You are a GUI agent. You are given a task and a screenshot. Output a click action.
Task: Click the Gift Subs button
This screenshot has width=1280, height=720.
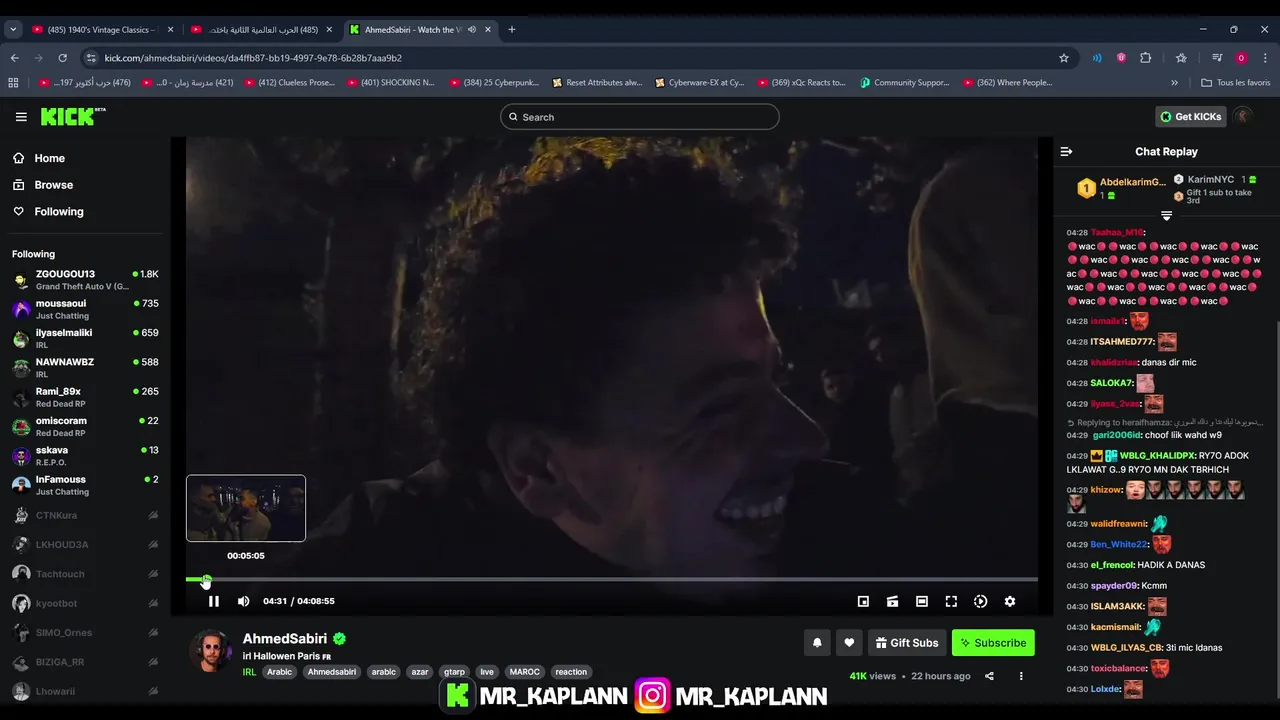[x=907, y=643]
